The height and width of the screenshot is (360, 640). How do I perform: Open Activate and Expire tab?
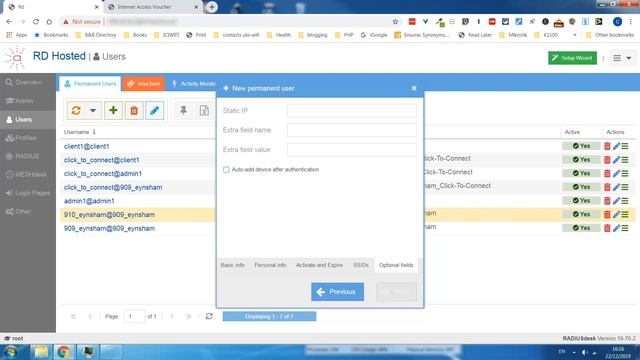pos(319,265)
